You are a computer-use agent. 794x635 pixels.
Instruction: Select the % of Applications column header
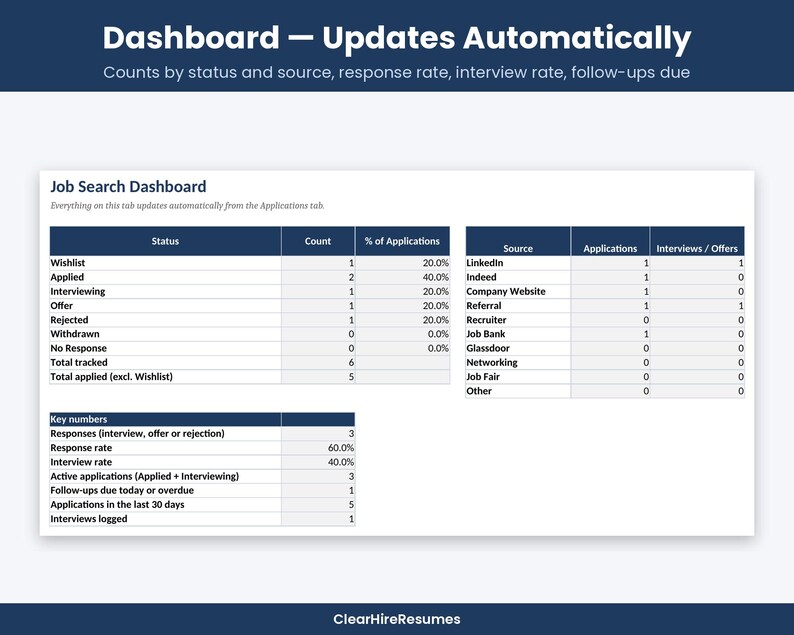(402, 241)
